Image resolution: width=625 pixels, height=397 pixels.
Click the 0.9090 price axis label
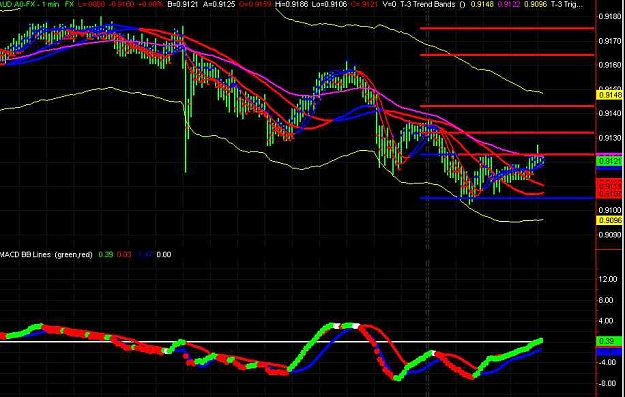(x=610, y=234)
